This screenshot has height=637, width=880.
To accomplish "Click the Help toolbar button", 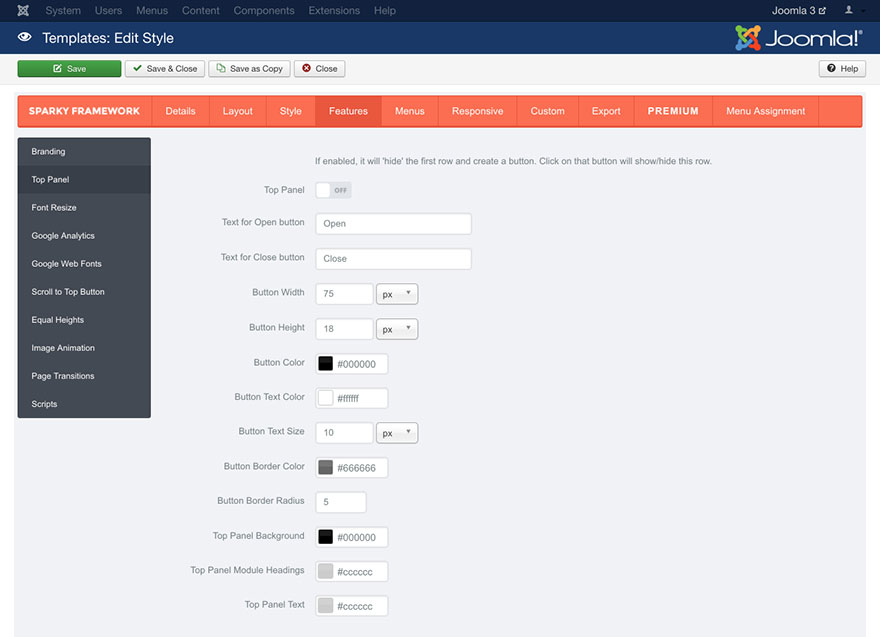I will pyautogui.click(x=842, y=68).
